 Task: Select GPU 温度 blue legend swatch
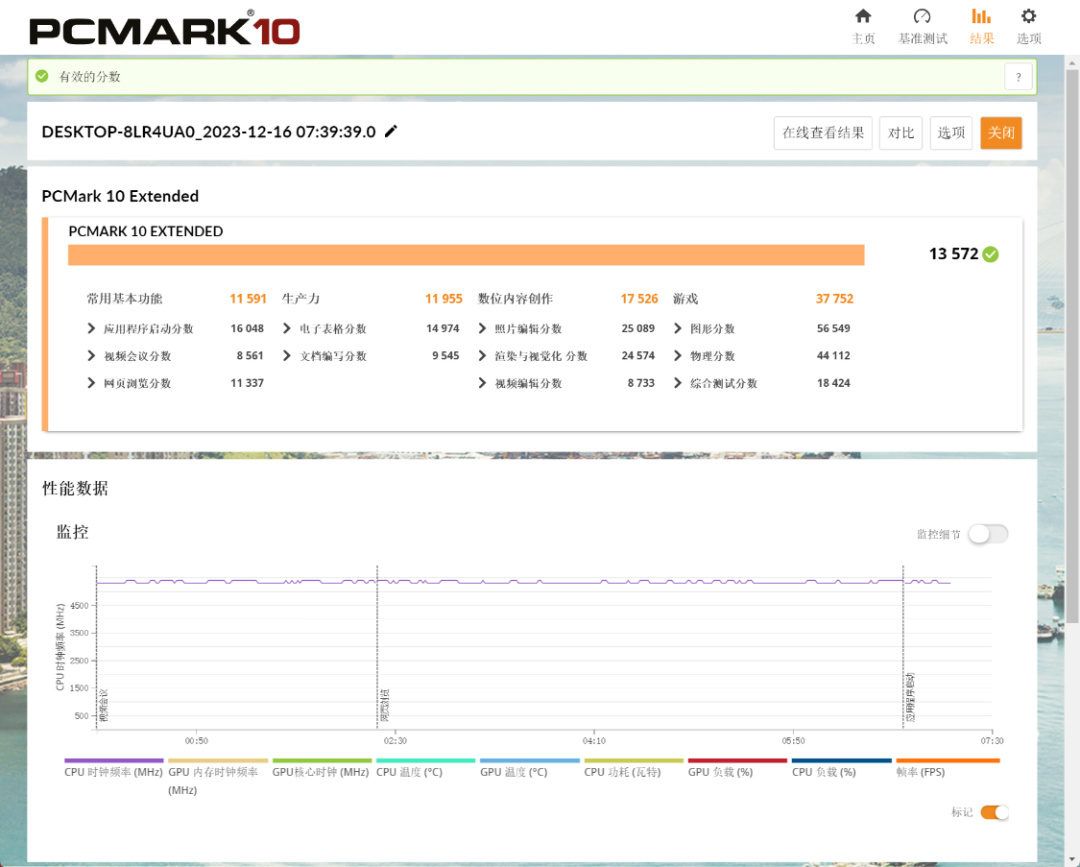530,760
